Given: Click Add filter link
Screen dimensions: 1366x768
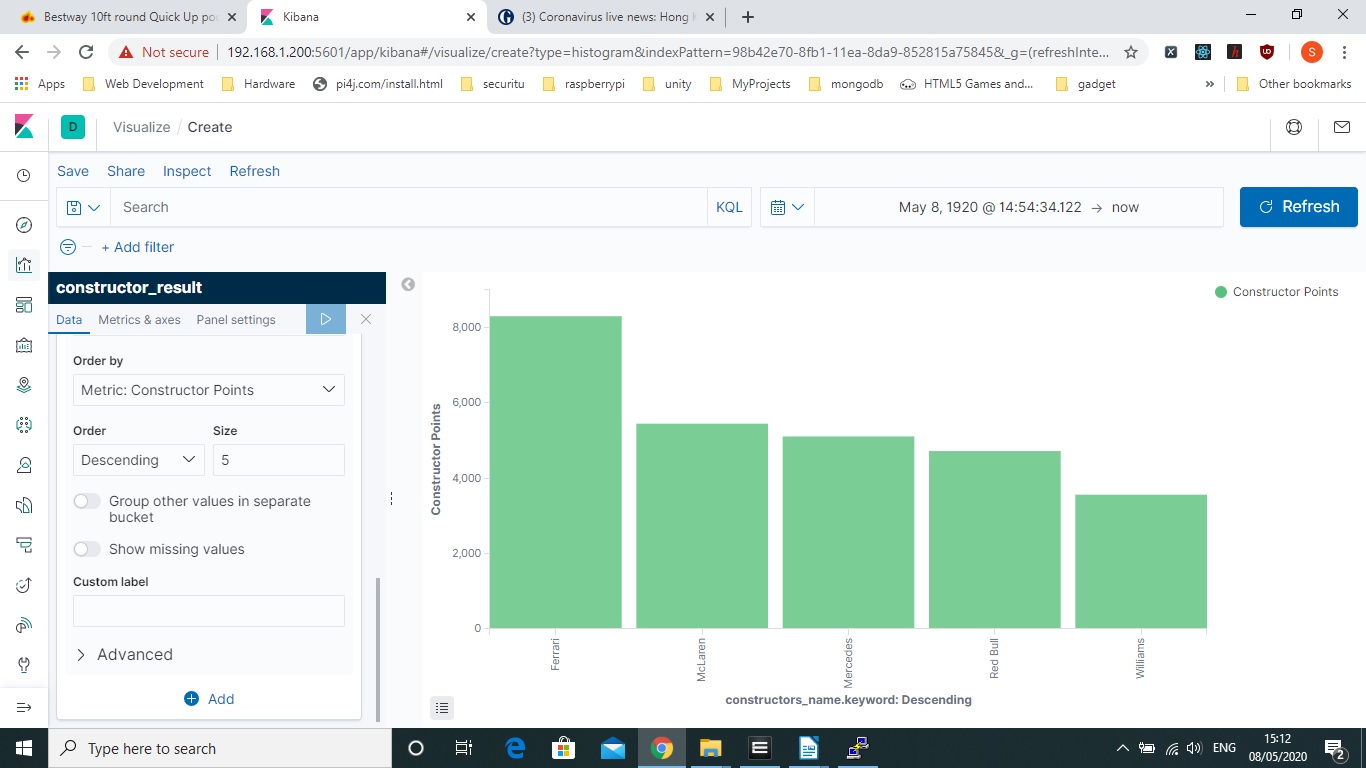Looking at the screenshot, I should (x=138, y=247).
